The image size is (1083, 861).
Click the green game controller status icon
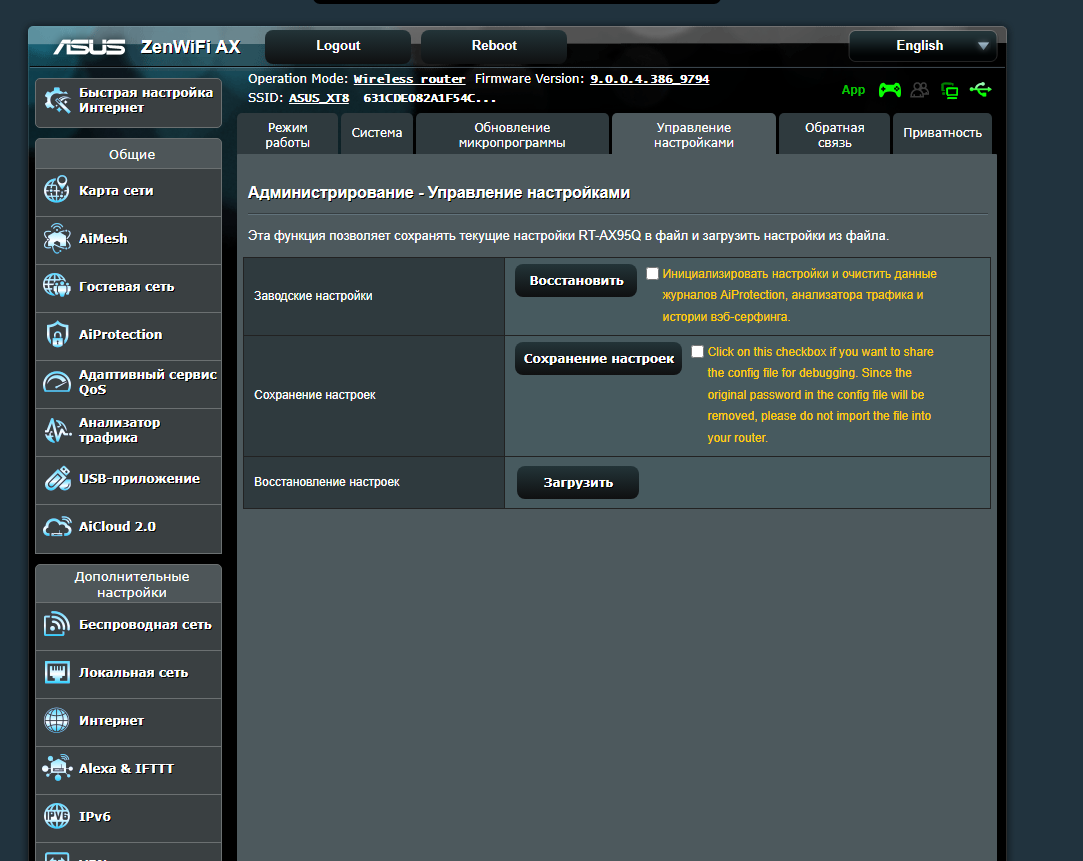[890, 90]
